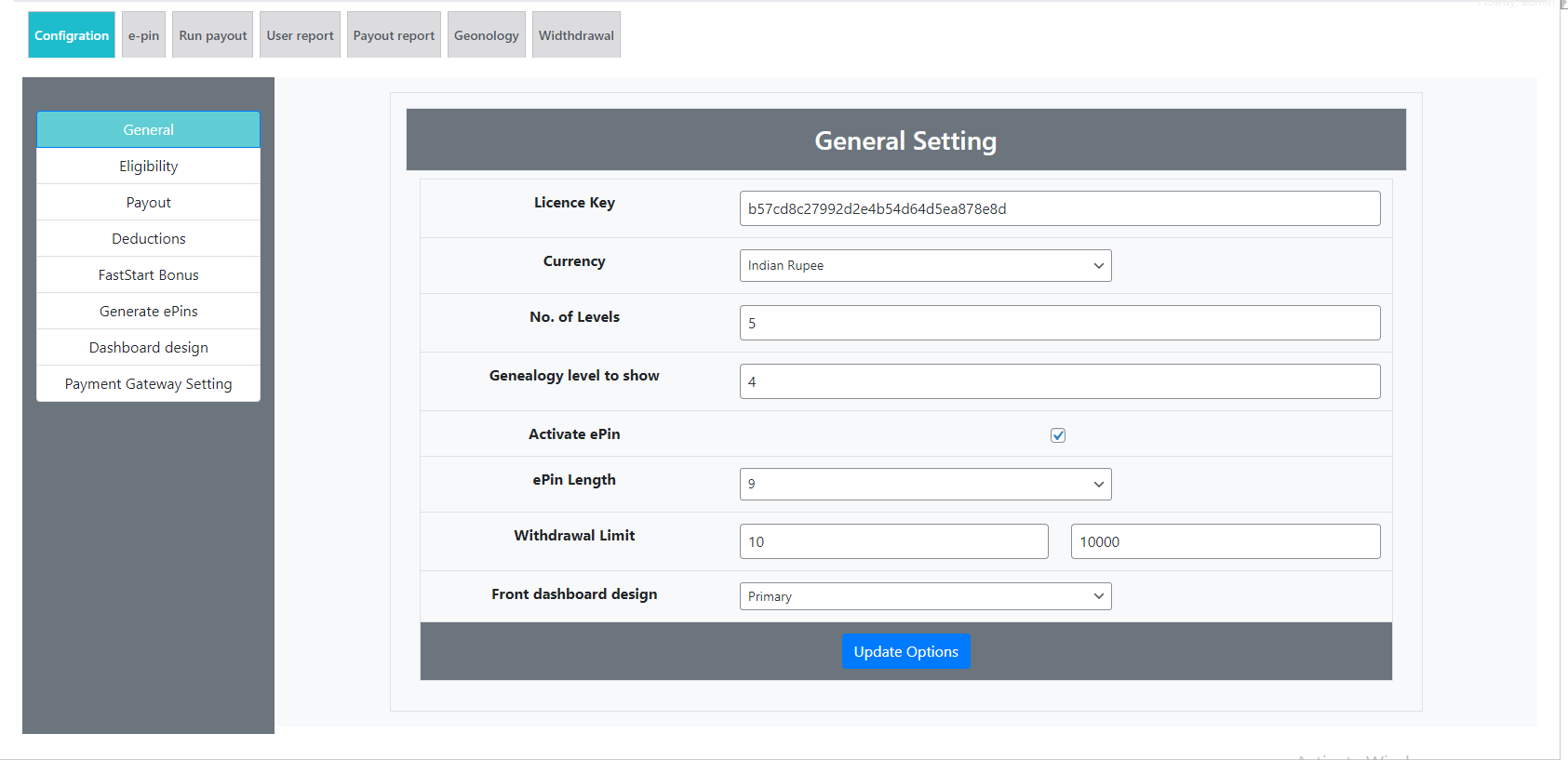Viewport: 1568px width, 760px height.
Task: Click the Licence Key input field
Action: point(1059,208)
